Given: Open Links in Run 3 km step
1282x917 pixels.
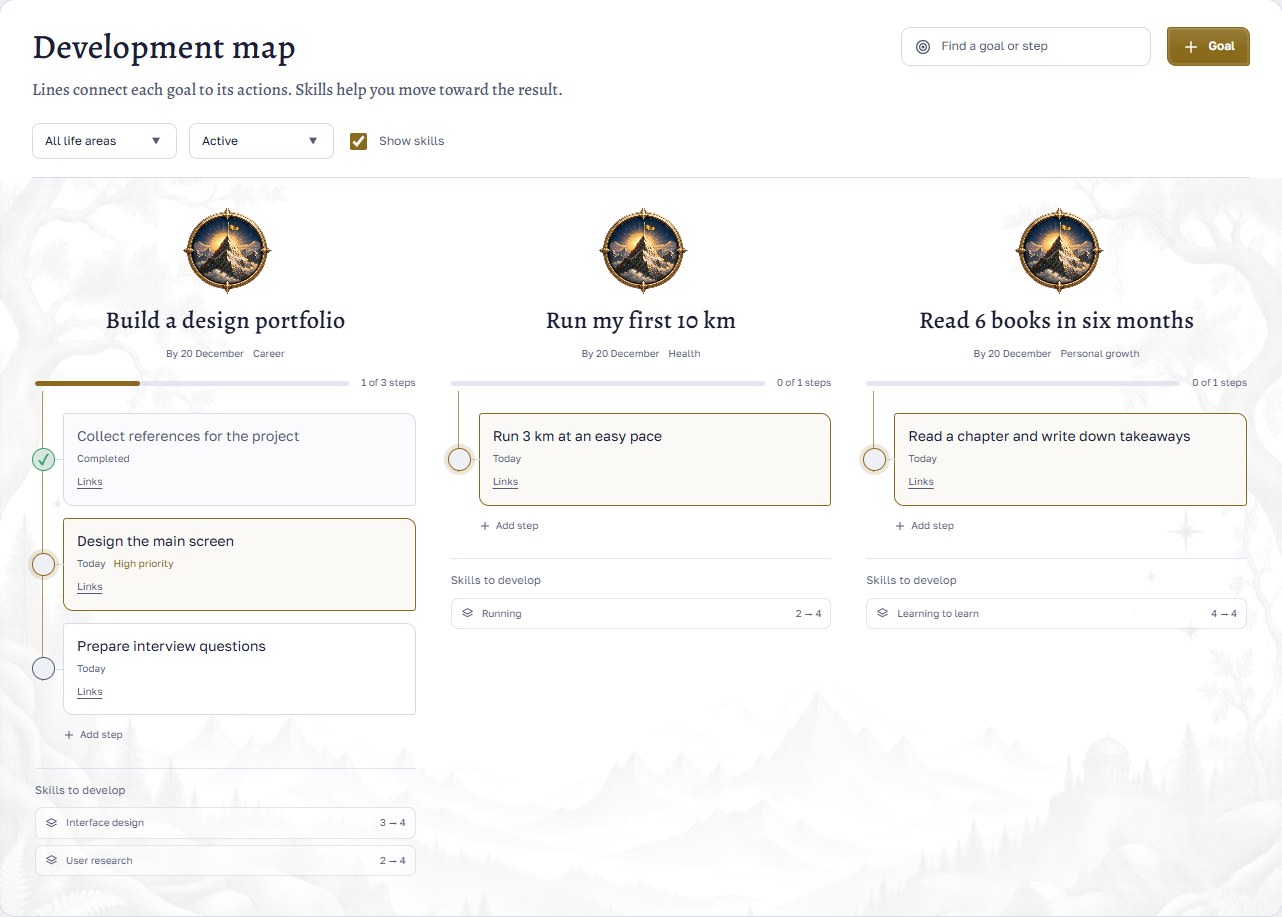Looking at the screenshot, I should point(506,482).
